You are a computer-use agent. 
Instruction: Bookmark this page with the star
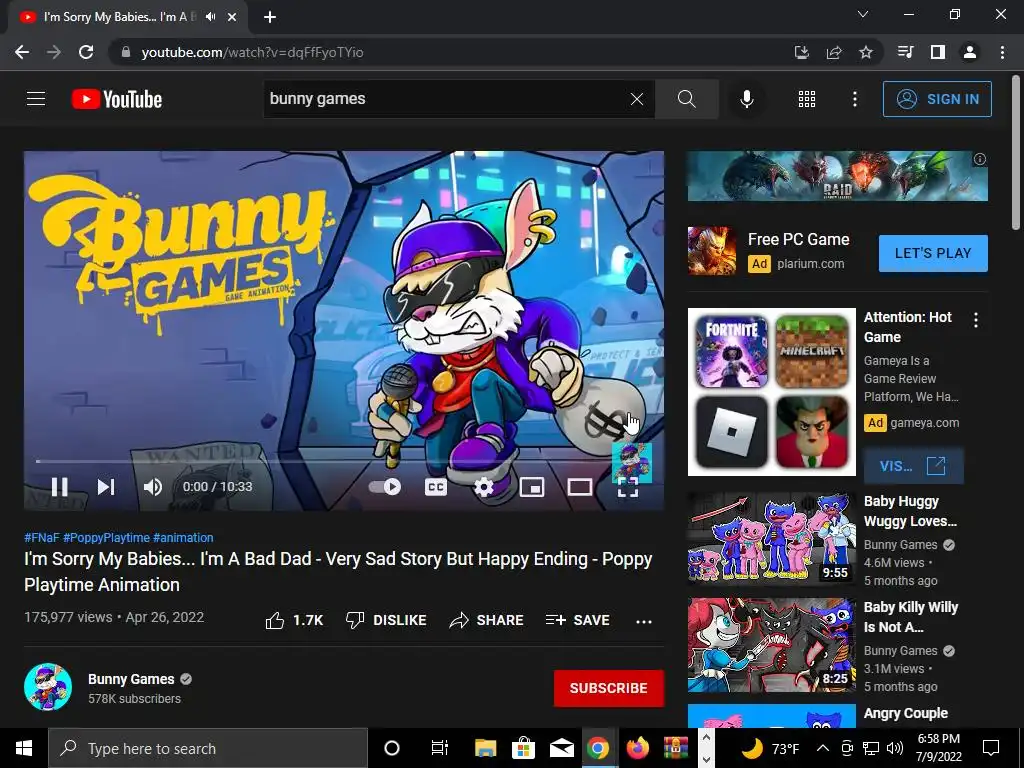[x=866, y=52]
